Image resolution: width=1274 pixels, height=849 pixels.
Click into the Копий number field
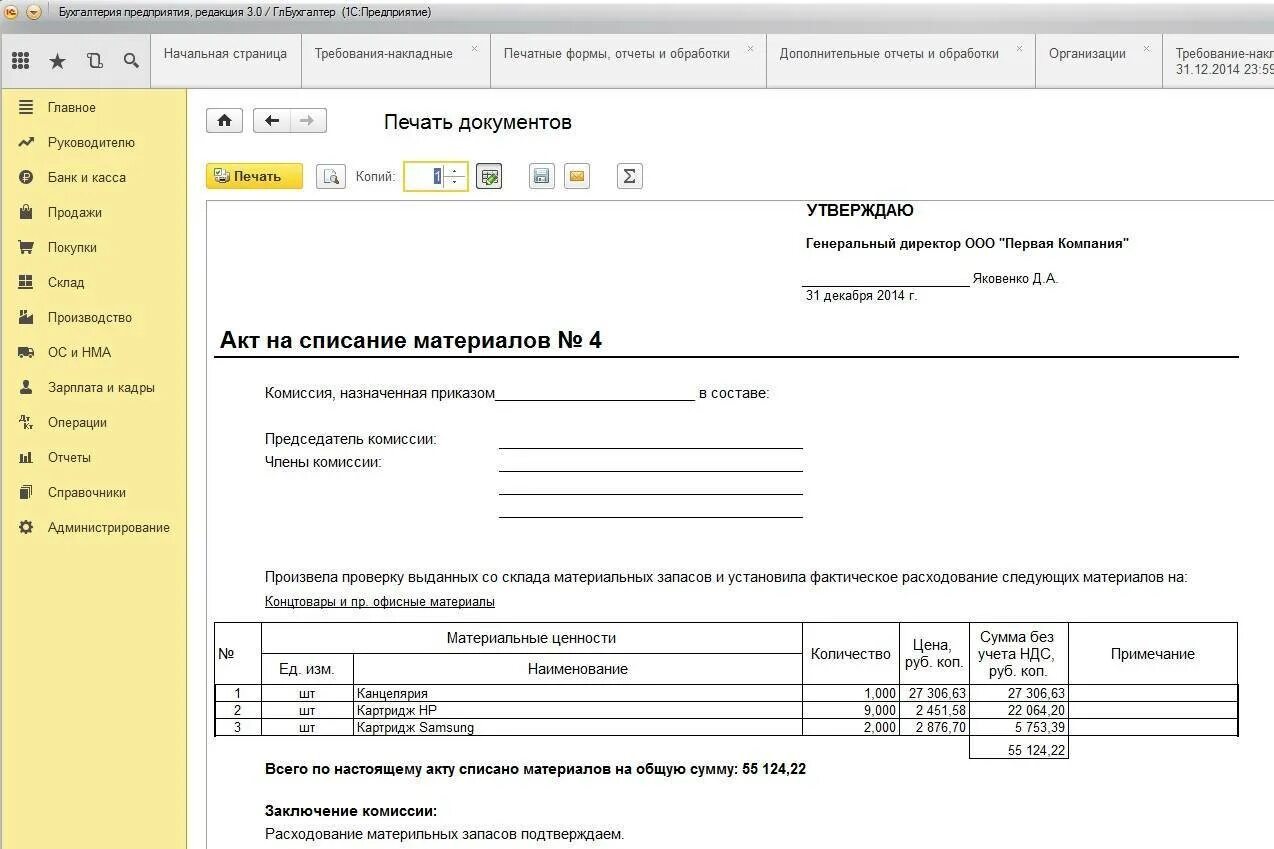[x=424, y=176]
